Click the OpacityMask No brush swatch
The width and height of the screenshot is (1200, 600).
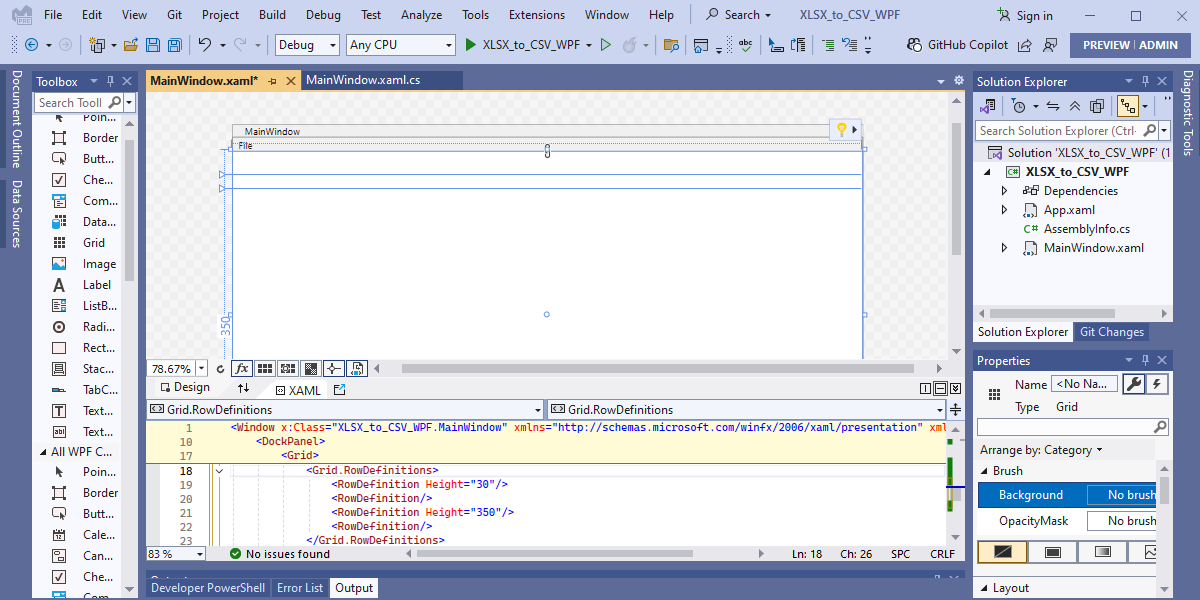(1122, 521)
